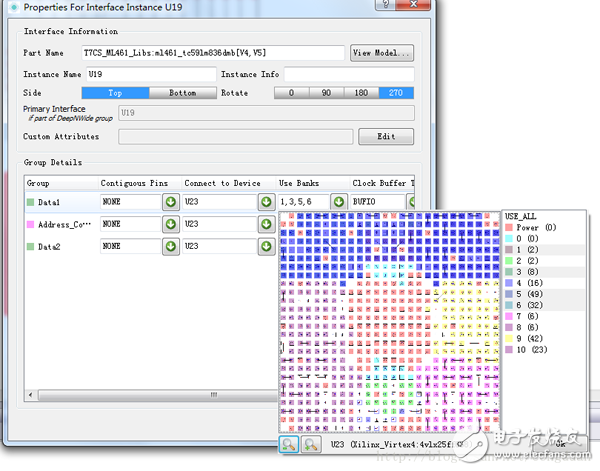Open Contiguous Pins dropdown for Address_Co row
Image resolution: width=600 pixels, height=471 pixels.
click(171, 224)
